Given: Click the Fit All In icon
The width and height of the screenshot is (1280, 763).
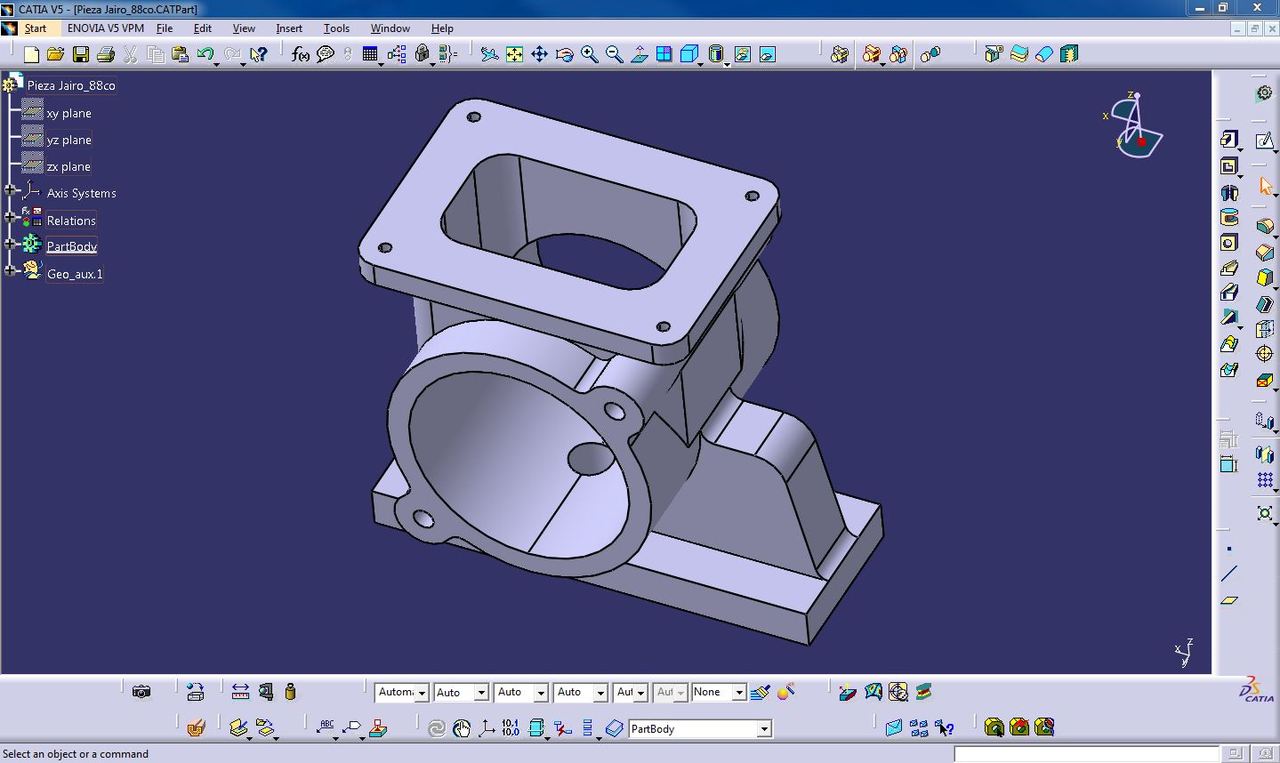Looking at the screenshot, I should pyautogui.click(x=514, y=54).
